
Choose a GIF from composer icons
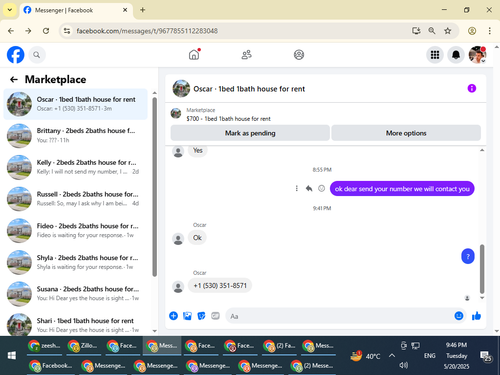(x=215, y=316)
